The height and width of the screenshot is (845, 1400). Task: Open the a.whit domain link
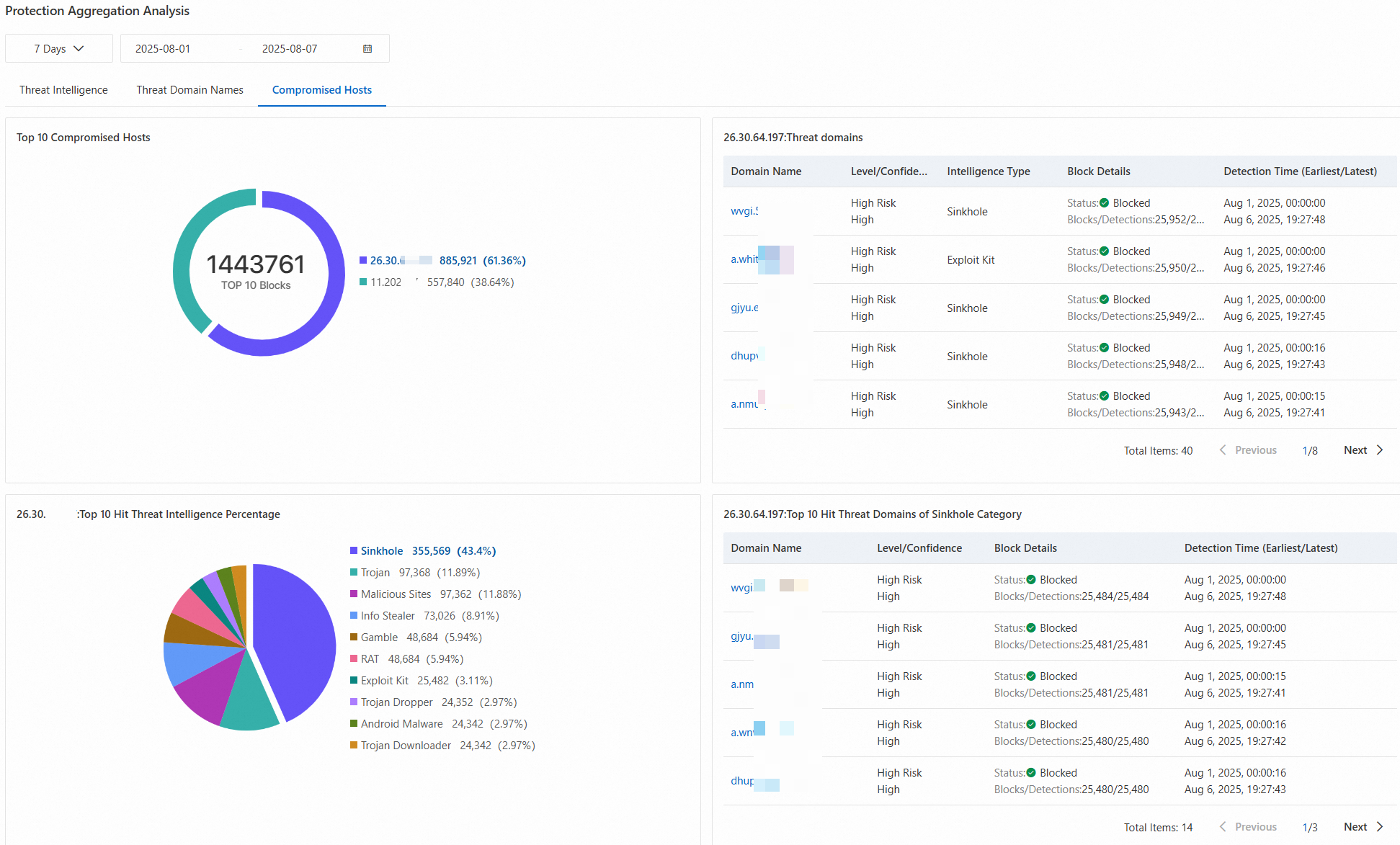[744, 259]
